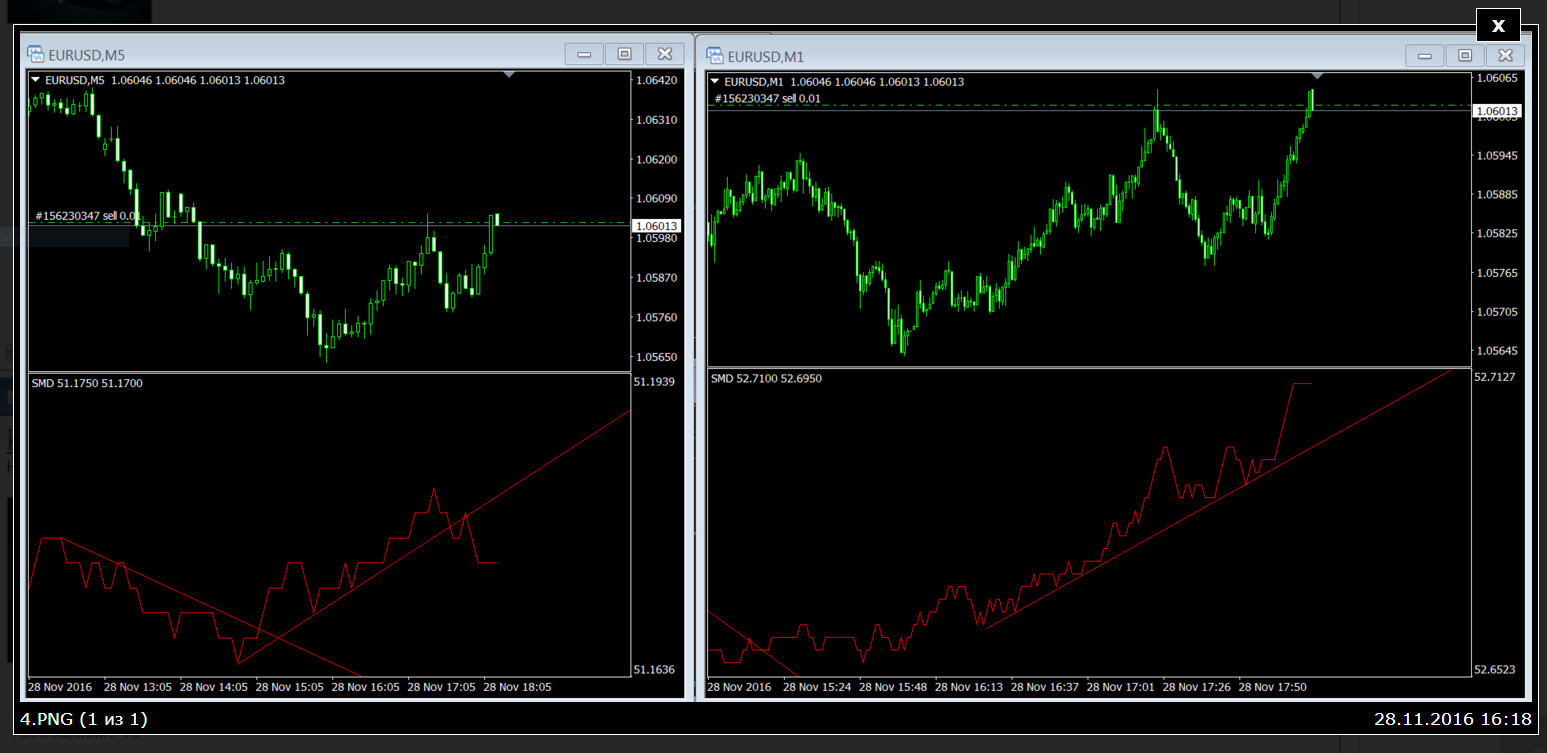The image size is (1547, 753).
Task: Click the 28 Nov 15:24 time label
Action: [x=817, y=688]
